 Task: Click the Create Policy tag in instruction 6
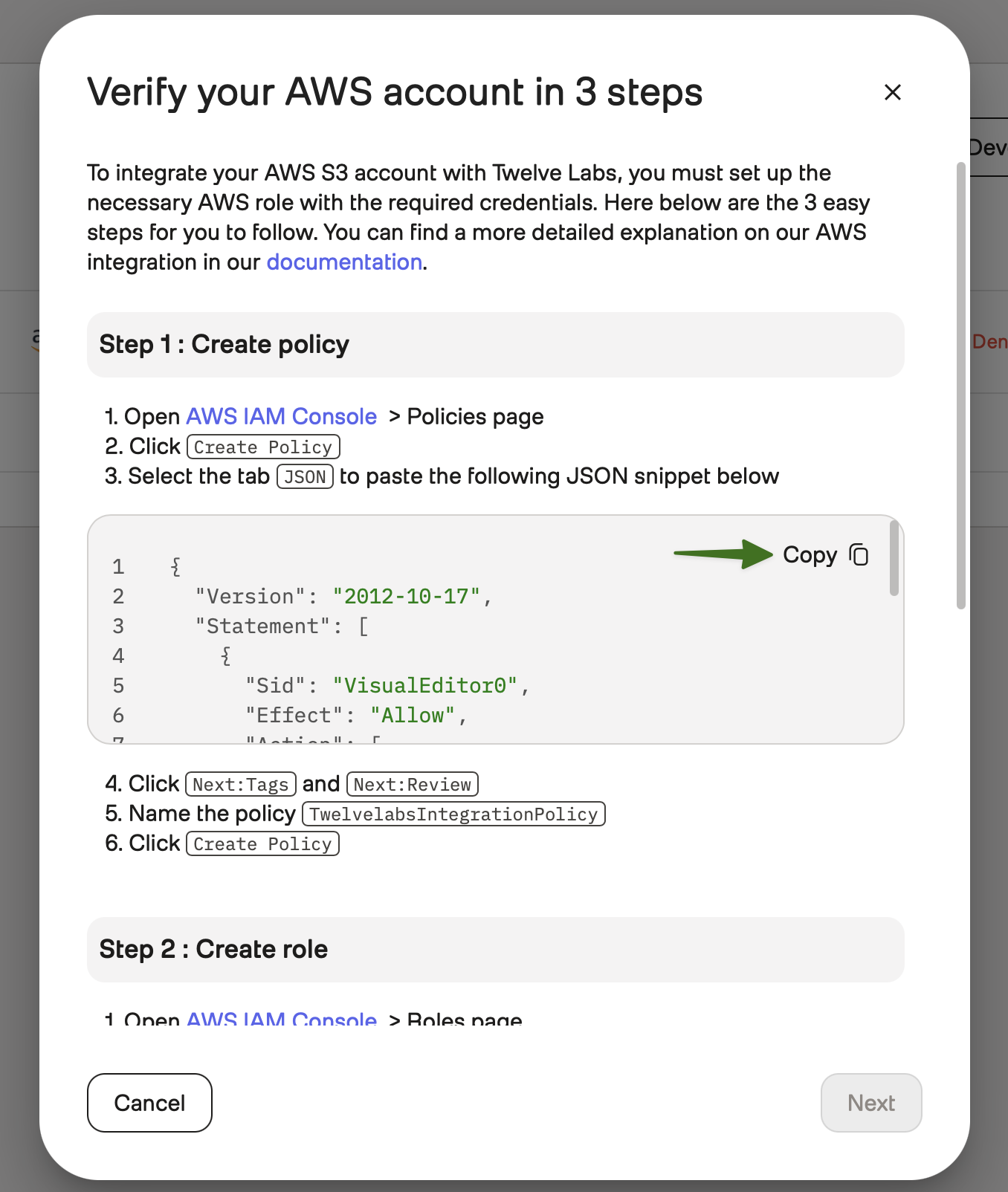(262, 844)
